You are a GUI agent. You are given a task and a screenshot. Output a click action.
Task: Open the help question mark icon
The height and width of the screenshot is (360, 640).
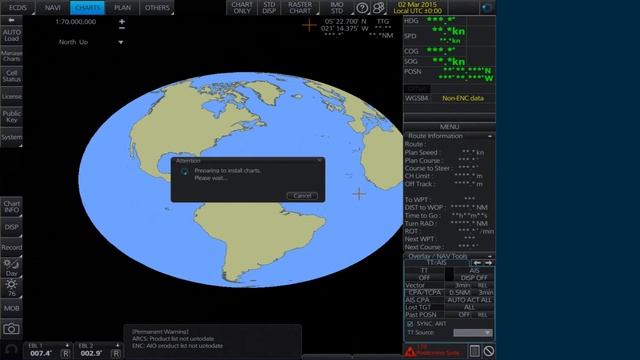[362, 8]
